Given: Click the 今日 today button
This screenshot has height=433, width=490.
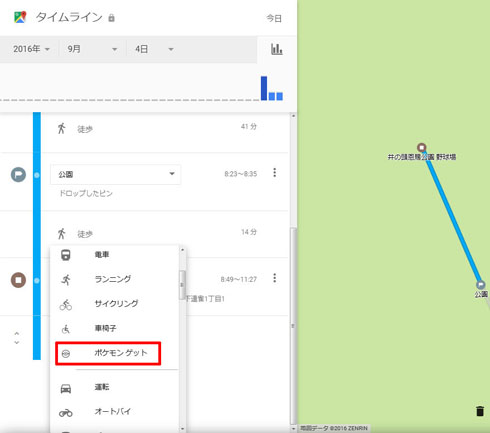Looking at the screenshot, I should point(274,18).
